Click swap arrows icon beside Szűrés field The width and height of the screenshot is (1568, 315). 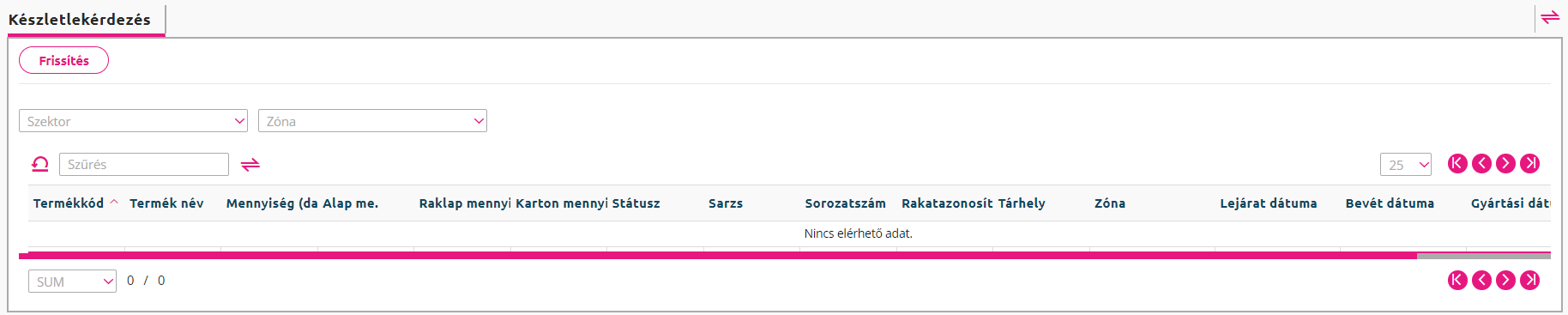point(250,165)
